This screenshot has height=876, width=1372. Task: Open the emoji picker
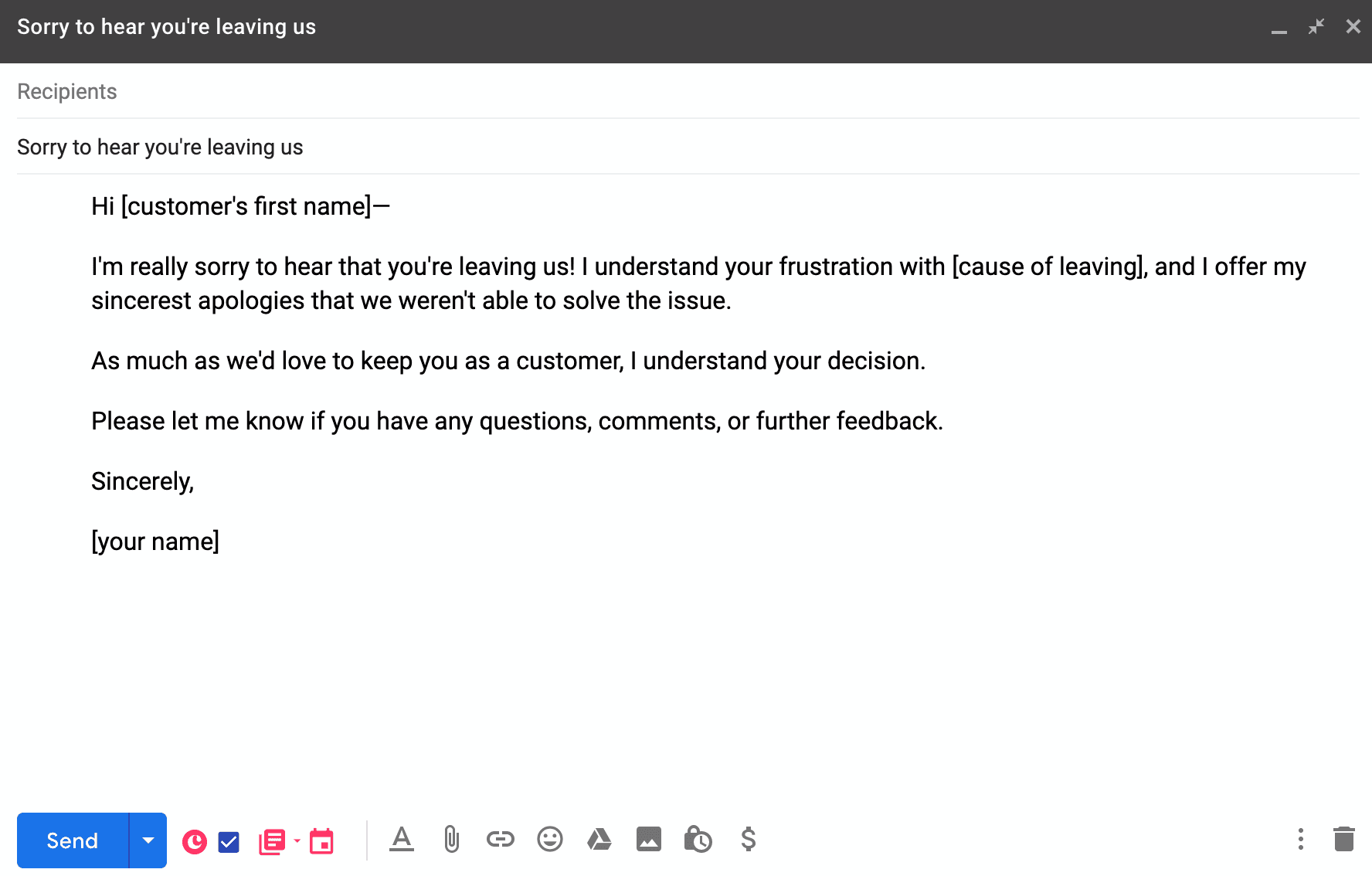pos(550,839)
